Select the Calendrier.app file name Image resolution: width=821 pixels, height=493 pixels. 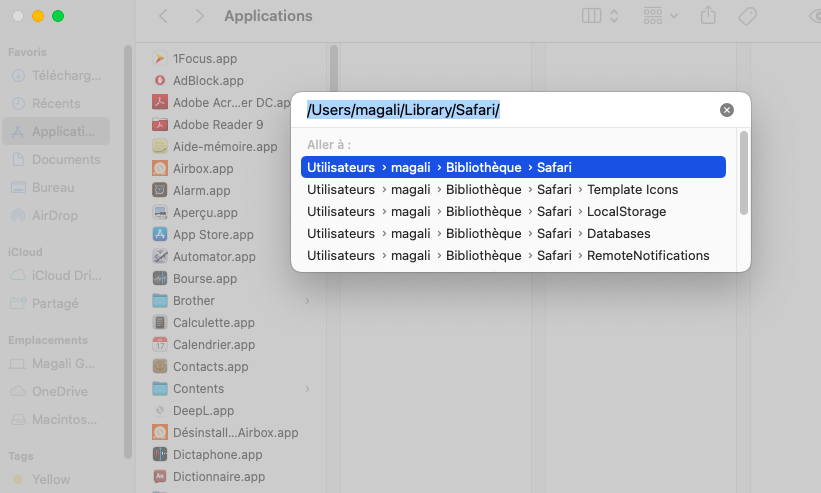click(214, 345)
